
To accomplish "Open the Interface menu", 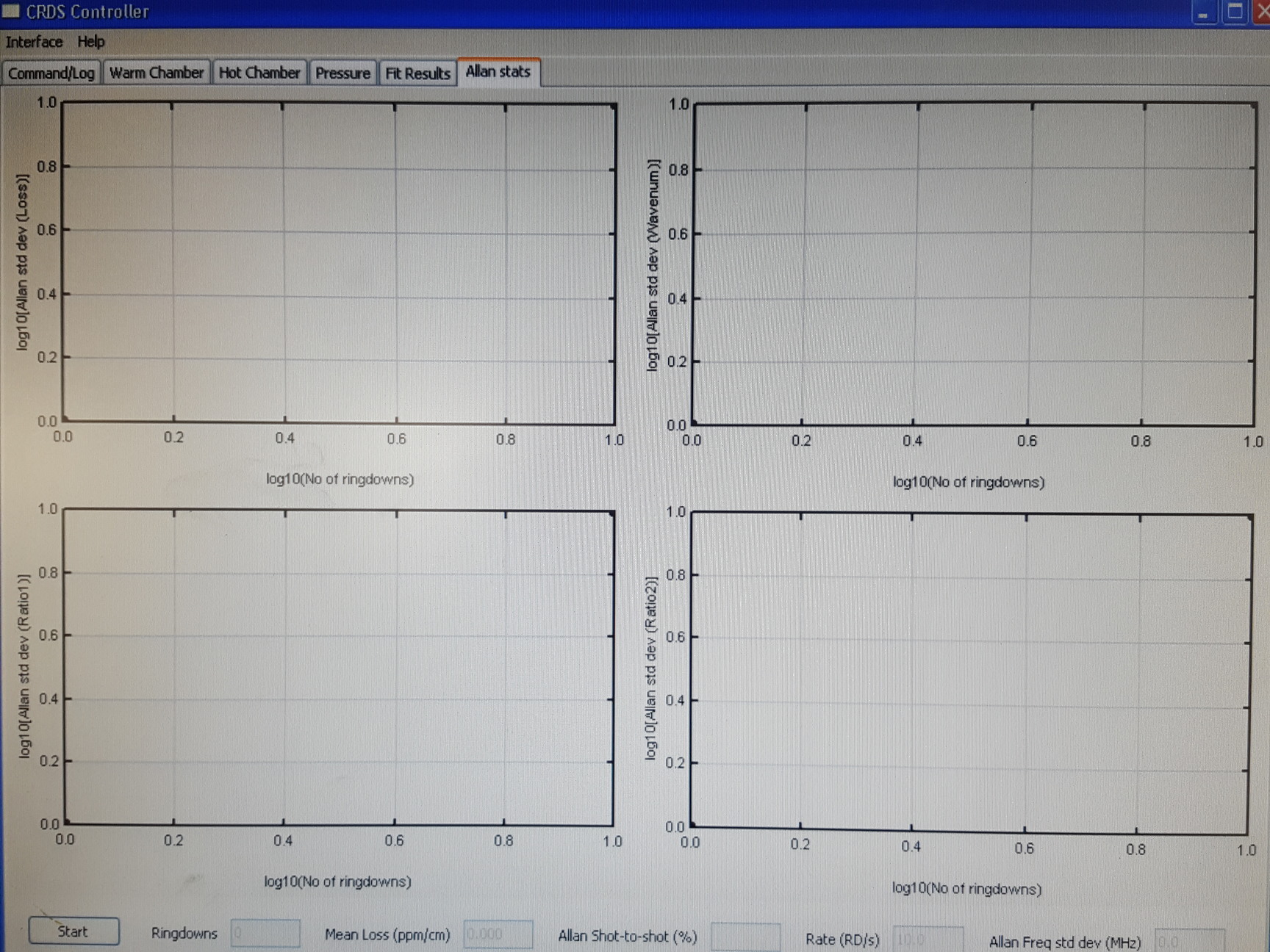I will click(x=32, y=42).
